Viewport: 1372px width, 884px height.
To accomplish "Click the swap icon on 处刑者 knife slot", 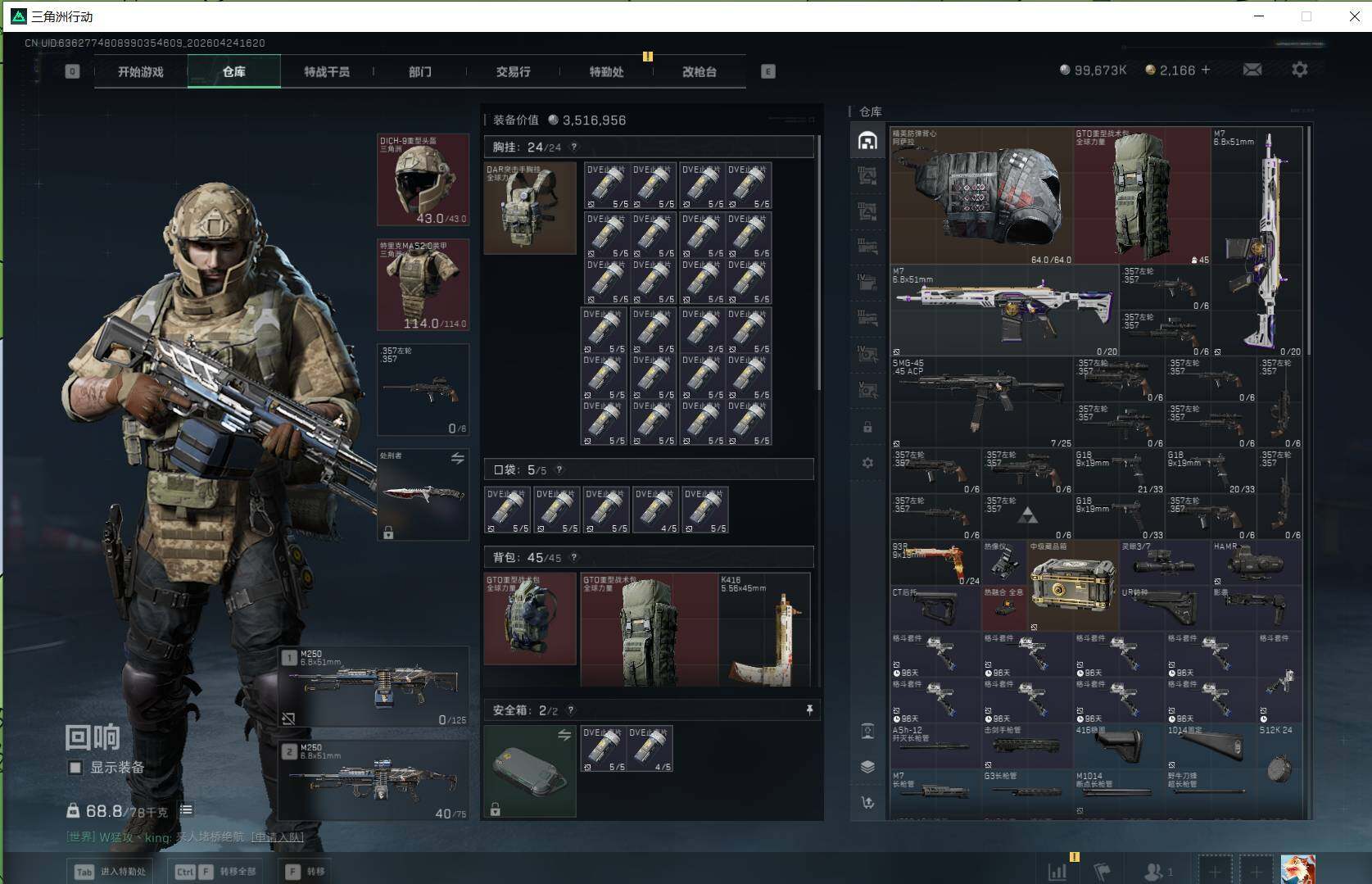I will tap(457, 459).
